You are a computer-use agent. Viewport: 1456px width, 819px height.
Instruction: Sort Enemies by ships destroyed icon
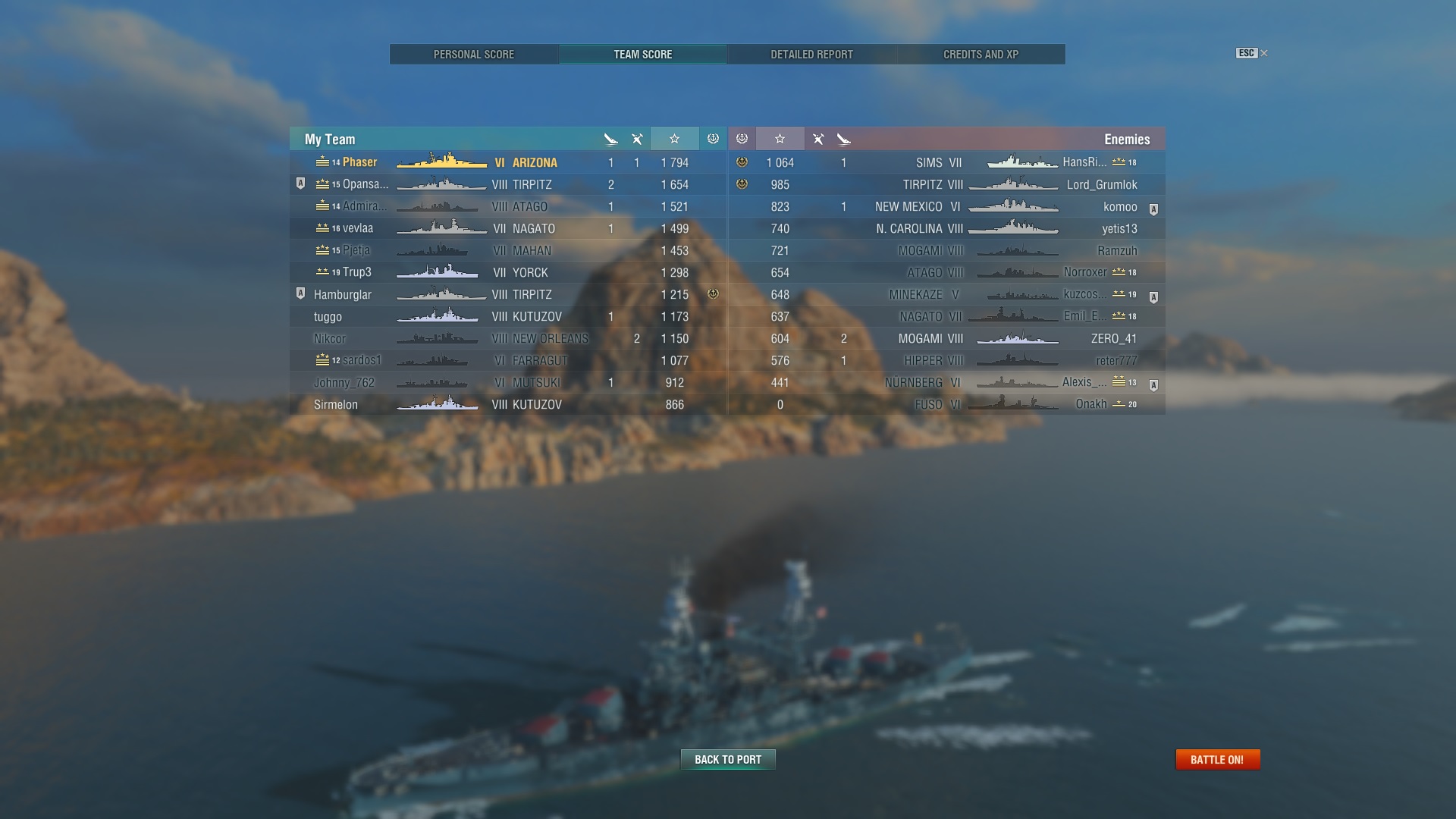tap(844, 139)
